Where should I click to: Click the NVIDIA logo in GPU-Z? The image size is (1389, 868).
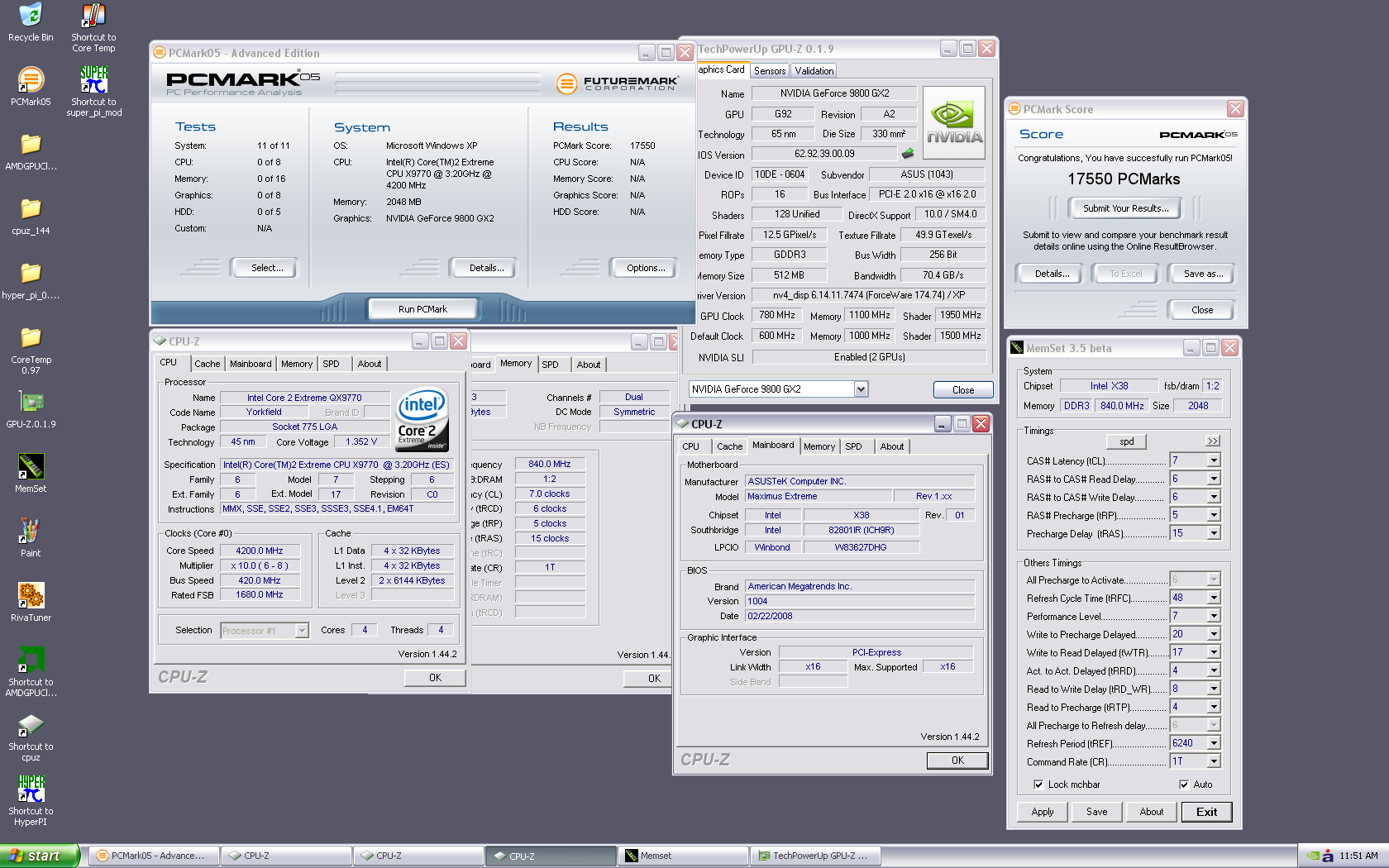point(954,123)
